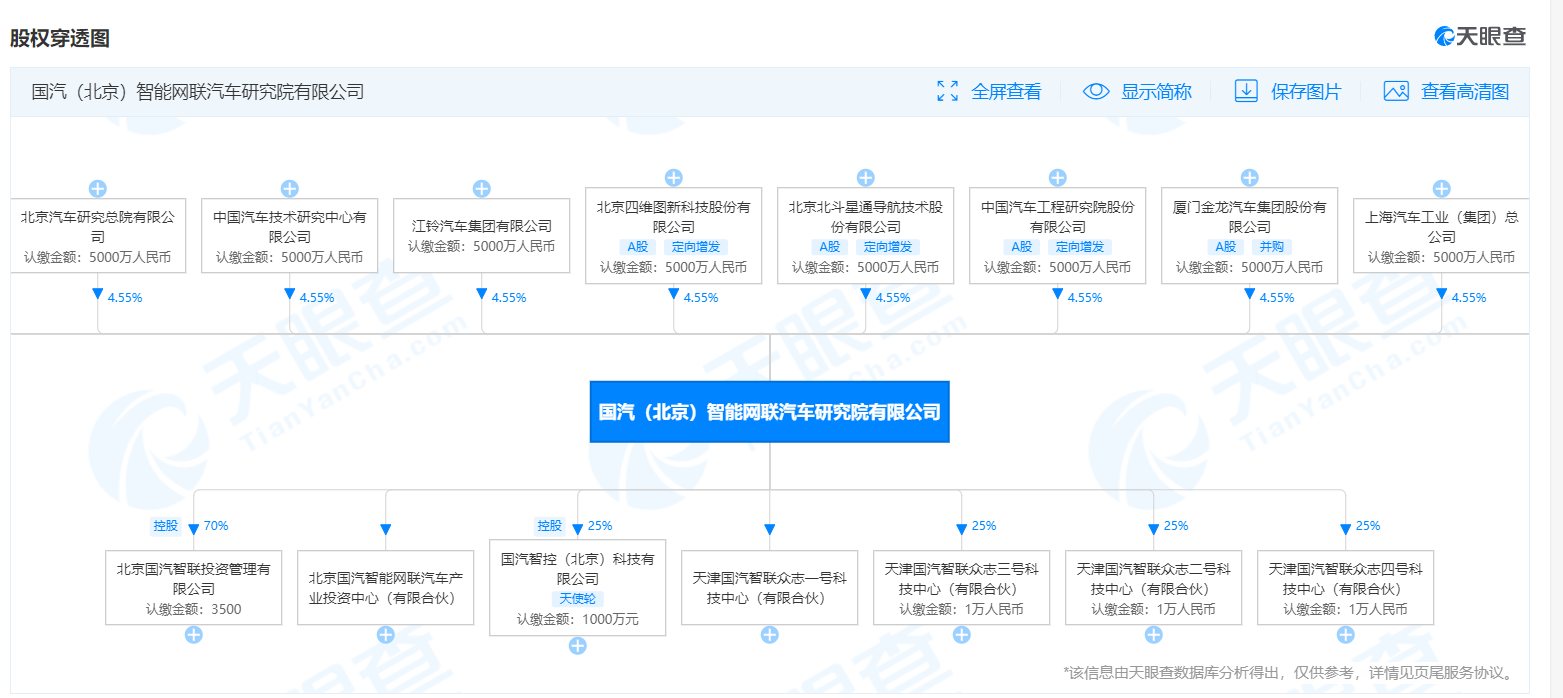This screenshot has height=698, width=1563.
Task: Click the 定向增发 tag on 北京北斗星通导航
Action: [x=887, y=247]
